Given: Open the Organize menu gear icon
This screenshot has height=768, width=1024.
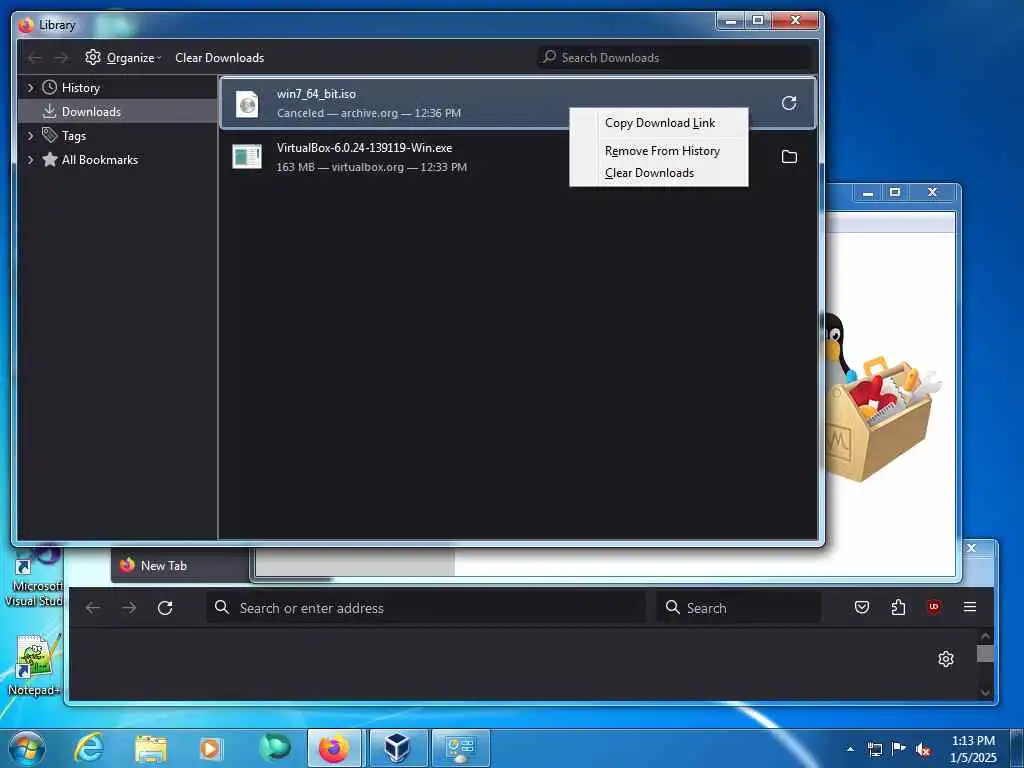Looking at the screenshot, I should [x=93, y=57].
